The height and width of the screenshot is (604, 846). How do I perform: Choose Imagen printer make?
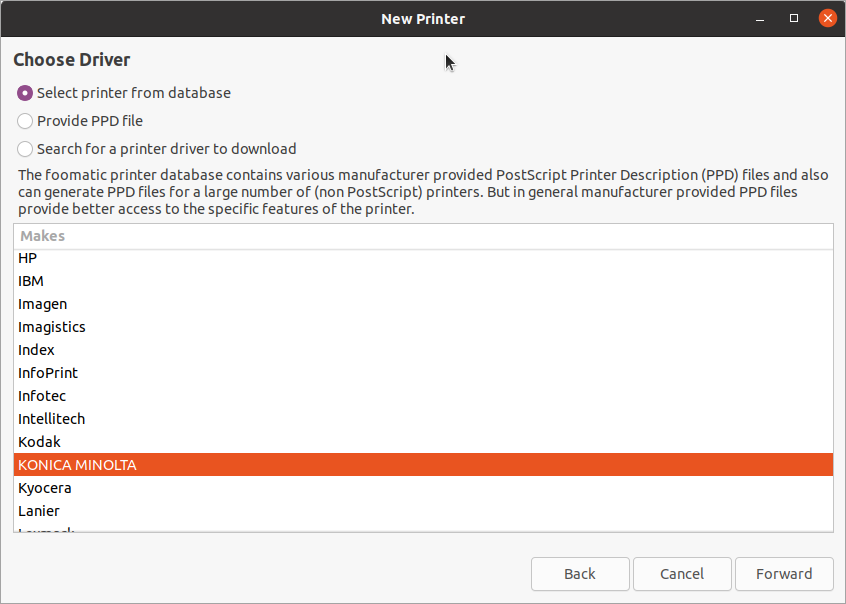point(43,304)
